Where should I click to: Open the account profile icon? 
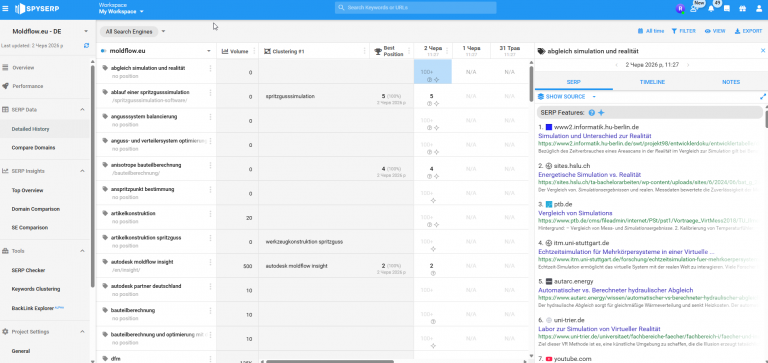pos(758,8)
